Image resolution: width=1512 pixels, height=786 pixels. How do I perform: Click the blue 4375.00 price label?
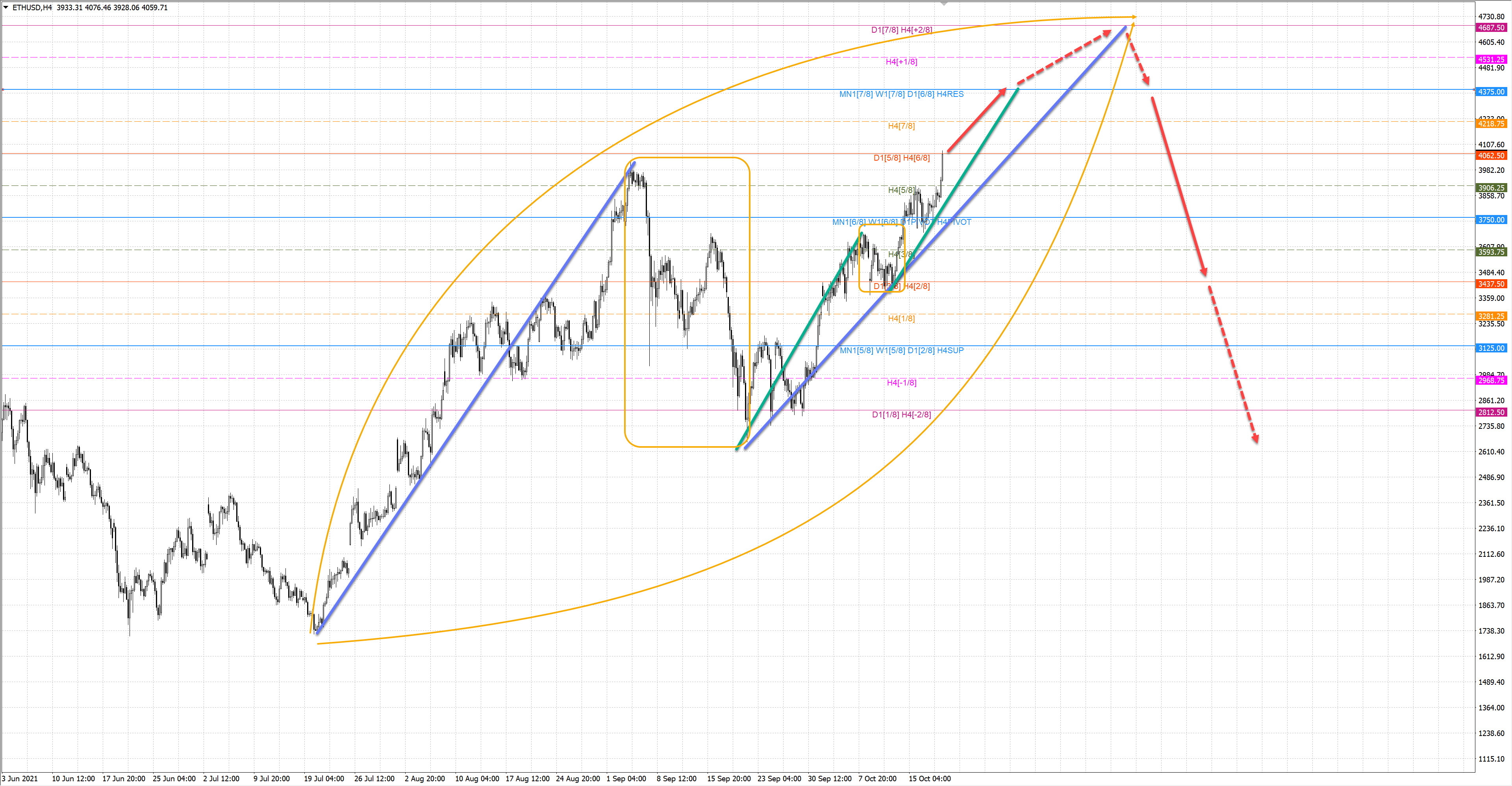pyautogui.click(x=1491, y=92)
